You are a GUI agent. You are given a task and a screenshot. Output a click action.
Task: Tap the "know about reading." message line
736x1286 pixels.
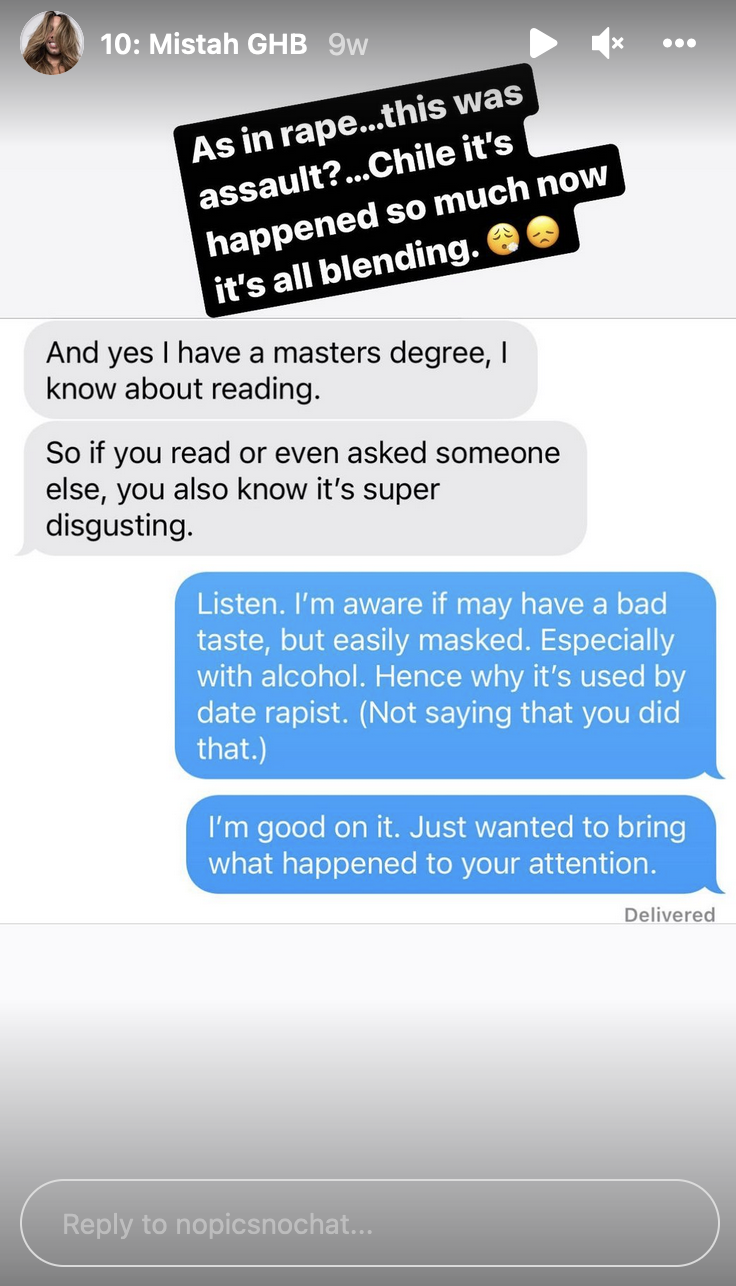(183, 388)
